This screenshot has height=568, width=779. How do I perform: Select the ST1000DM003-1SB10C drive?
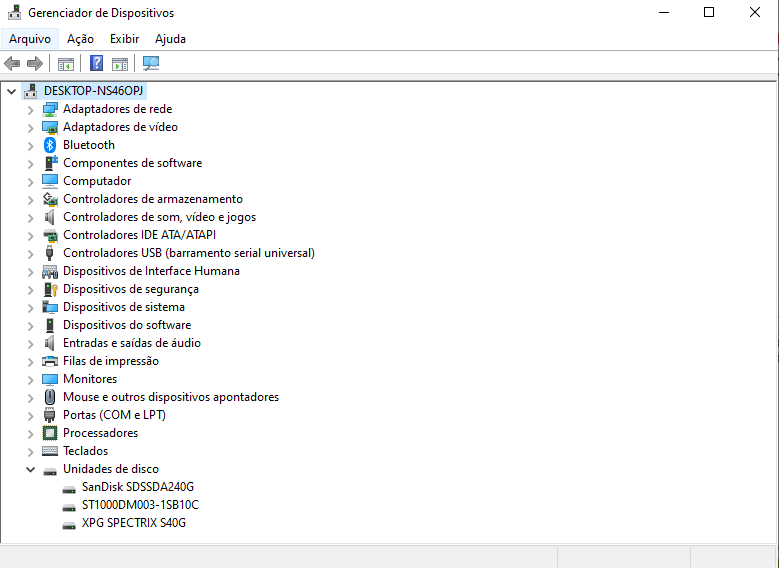pos(140,505)
